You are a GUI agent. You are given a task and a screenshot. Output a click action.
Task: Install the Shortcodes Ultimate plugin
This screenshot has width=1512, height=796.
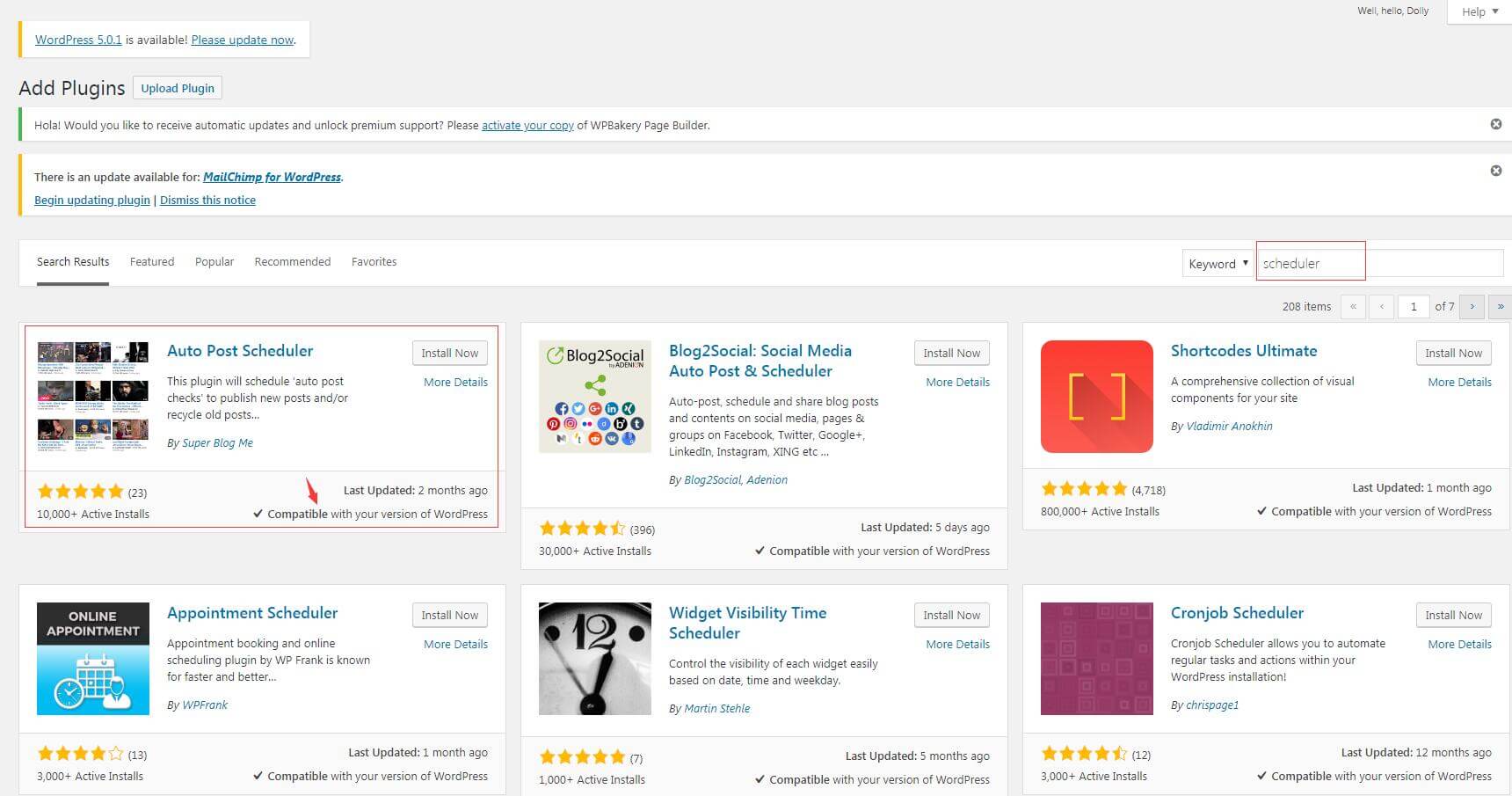[1453, 353]
